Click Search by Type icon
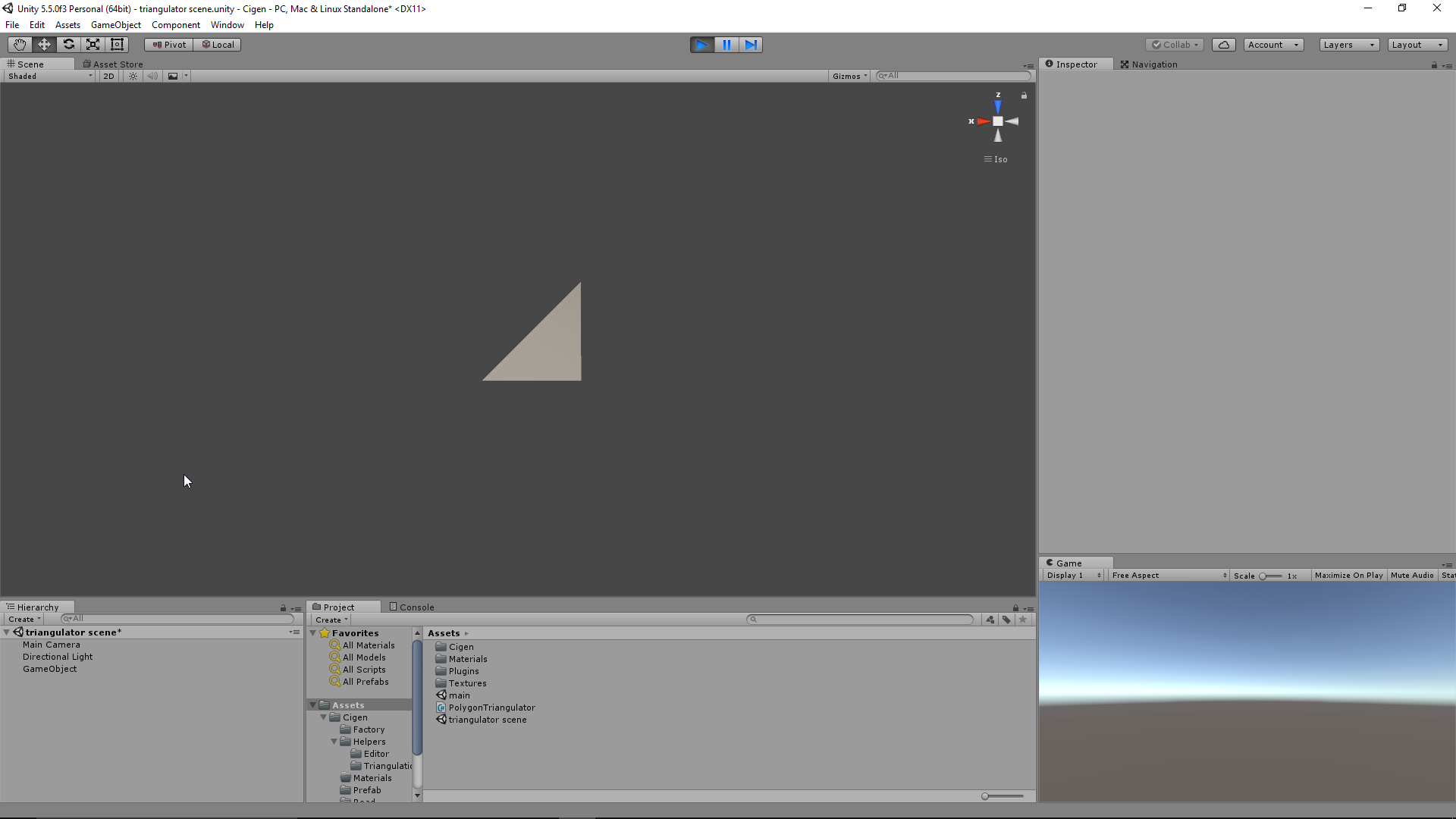 click(990, 620)
